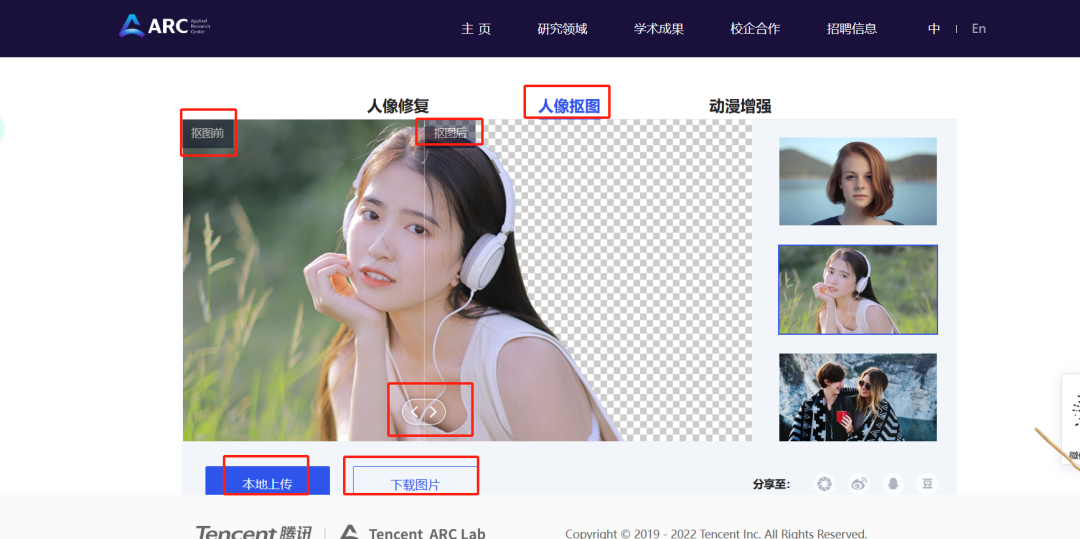Switch site language to 中
Screen dimensions: 1080x539
pyautogui.click(x=934, y=29)
